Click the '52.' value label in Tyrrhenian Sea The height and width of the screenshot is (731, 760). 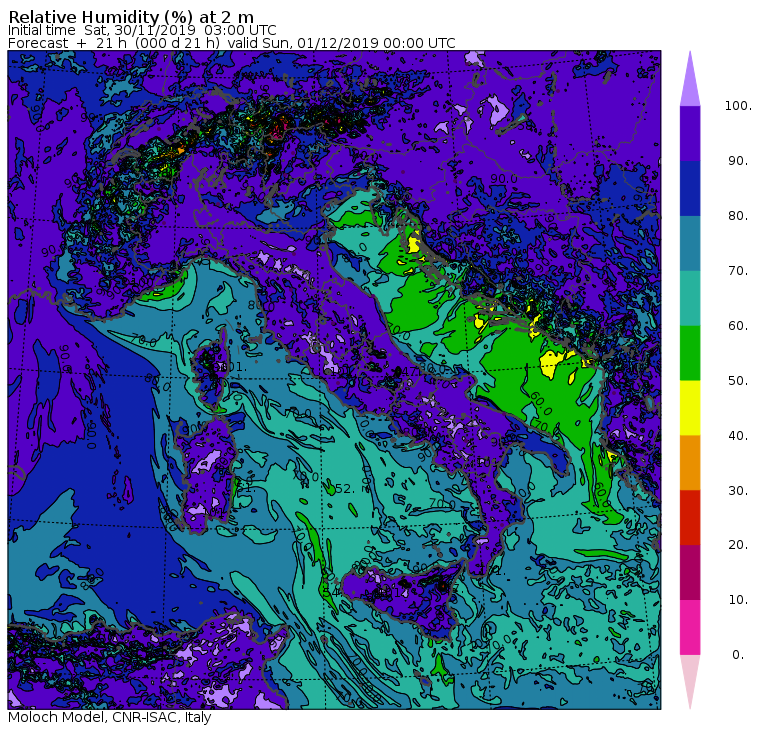346,489
